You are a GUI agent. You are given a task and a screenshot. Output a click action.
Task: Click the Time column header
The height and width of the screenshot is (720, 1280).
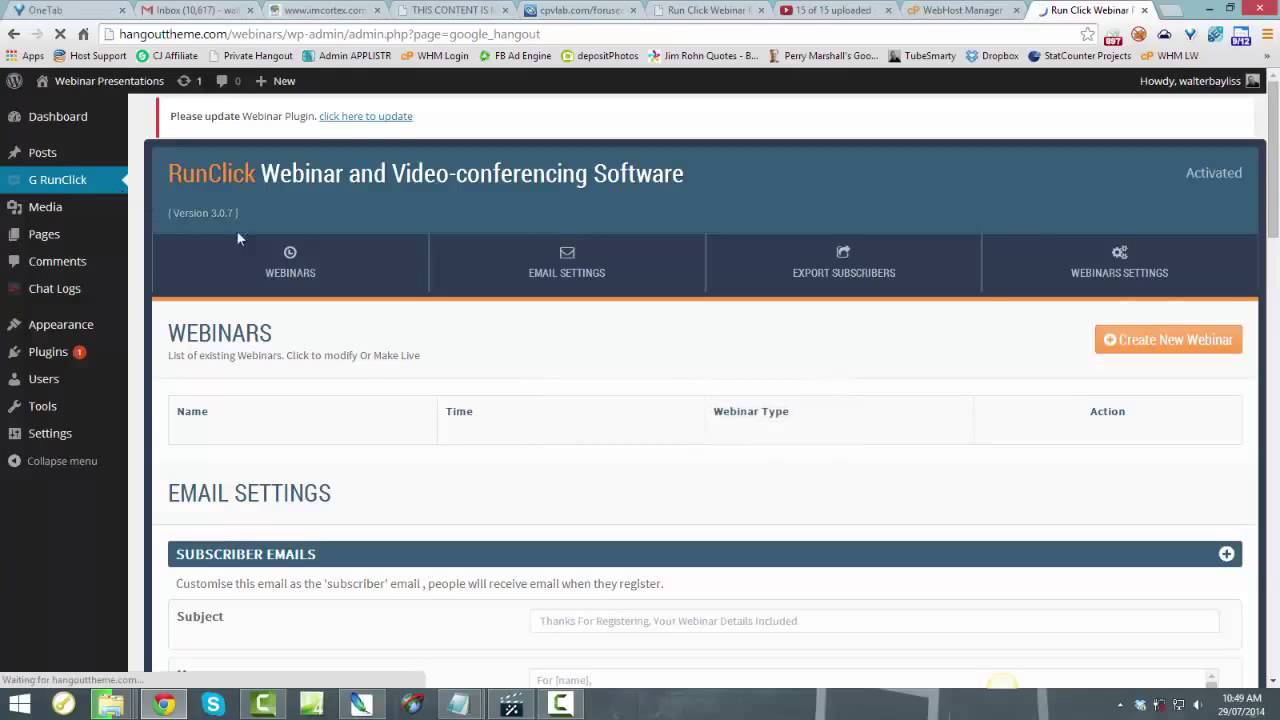tap(459, 411)
